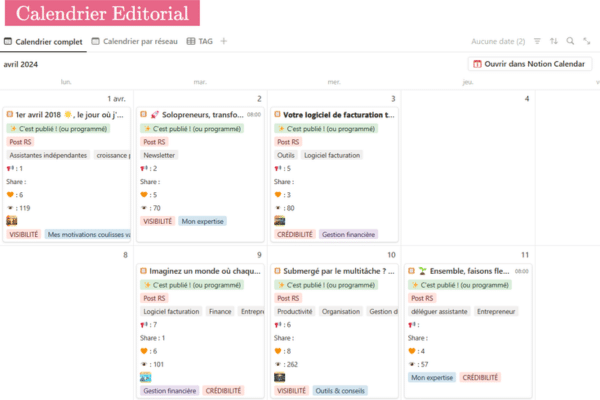Click Outils tag on Votre logiciel card
600x400 pixels.
[x=286, y=155]
